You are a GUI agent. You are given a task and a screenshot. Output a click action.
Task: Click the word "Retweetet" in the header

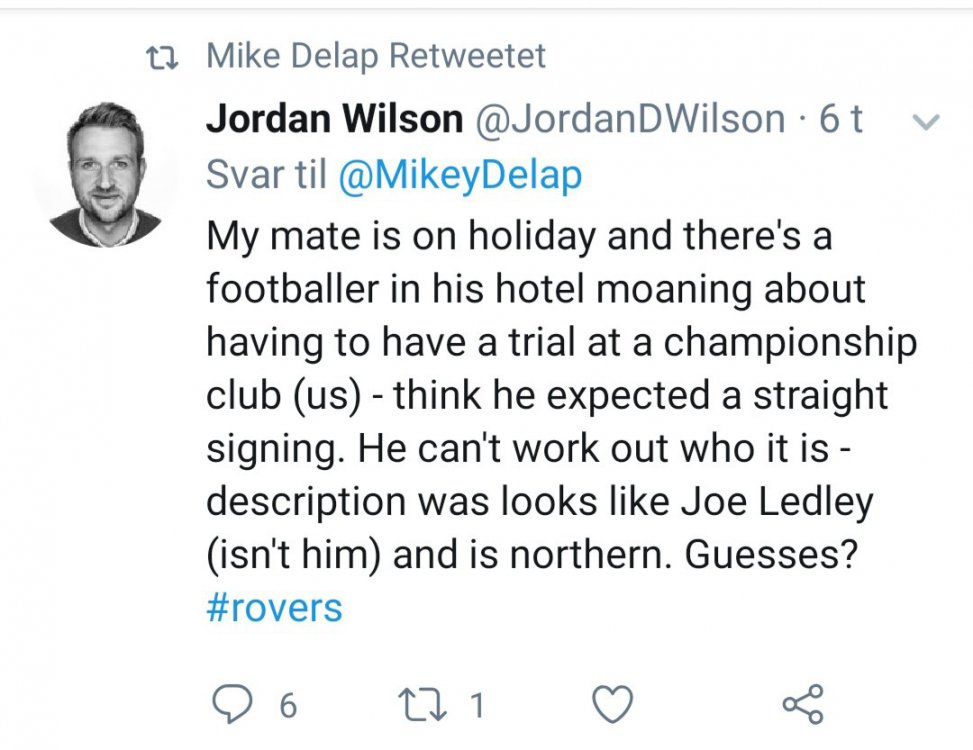pyautogui.click(x=467, y=56)
